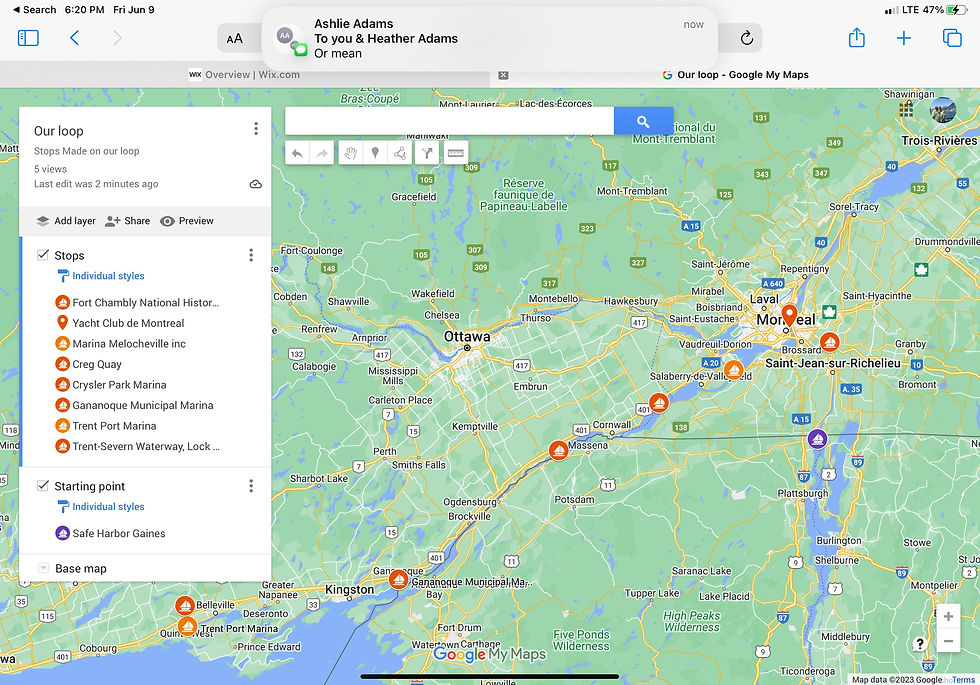Screen dimensions: 980x685
Task: Click the cloud saved status icon
Action: click(256, 184)
